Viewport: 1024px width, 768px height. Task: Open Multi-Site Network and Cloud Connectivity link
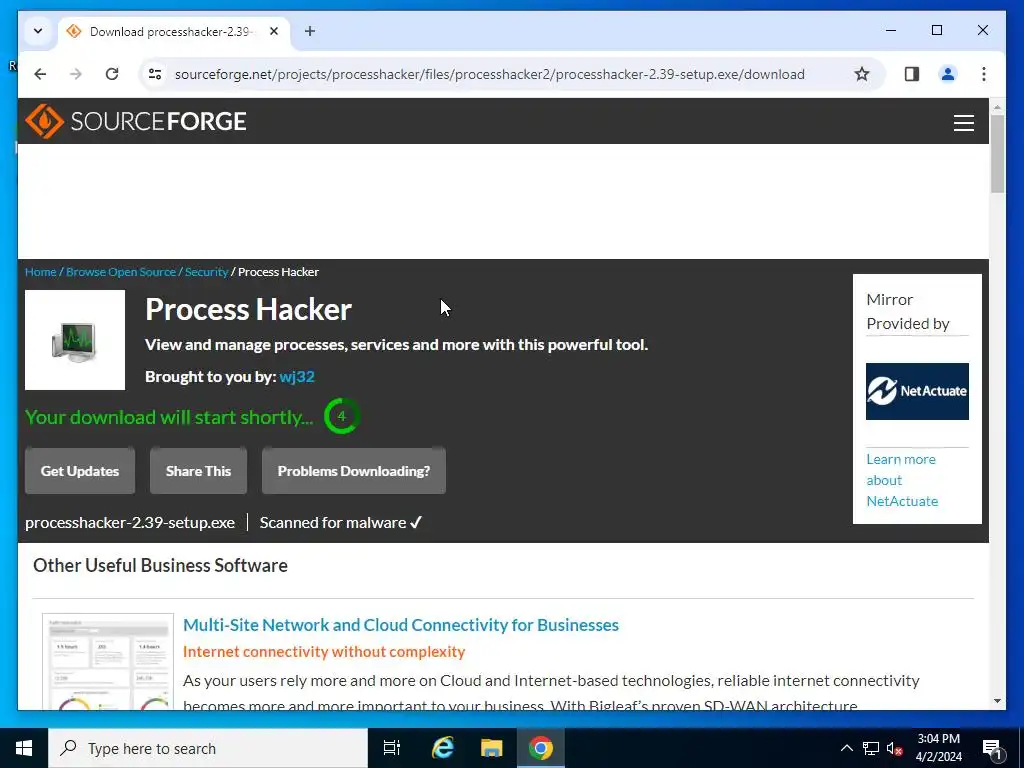tap(401, 625)
